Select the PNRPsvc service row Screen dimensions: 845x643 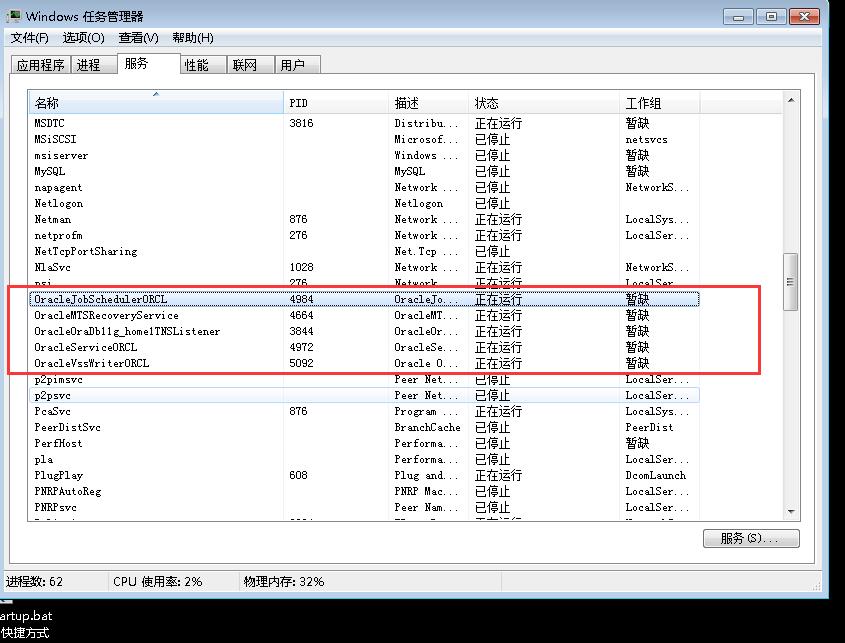coord(364,507)
